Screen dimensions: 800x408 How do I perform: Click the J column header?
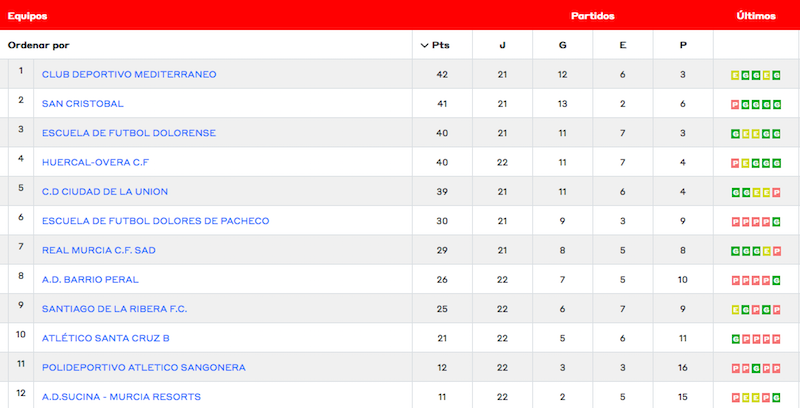coord(502,46)
